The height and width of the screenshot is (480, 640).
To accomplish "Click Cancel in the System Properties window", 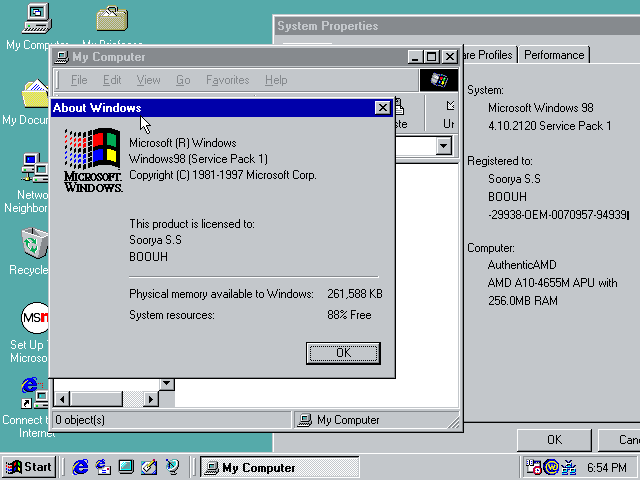I will click(x=620, y=440).
